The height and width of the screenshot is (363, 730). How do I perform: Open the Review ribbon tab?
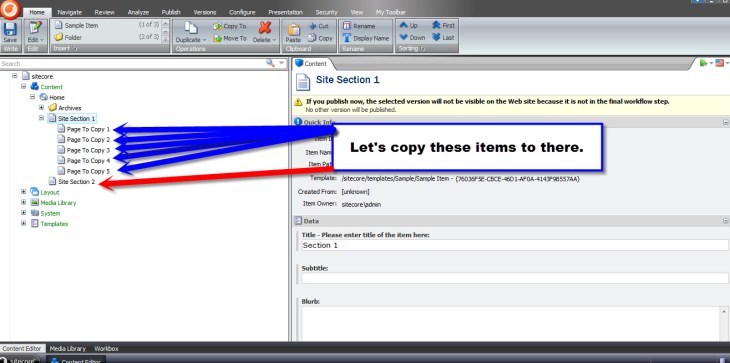pos(104,13)
